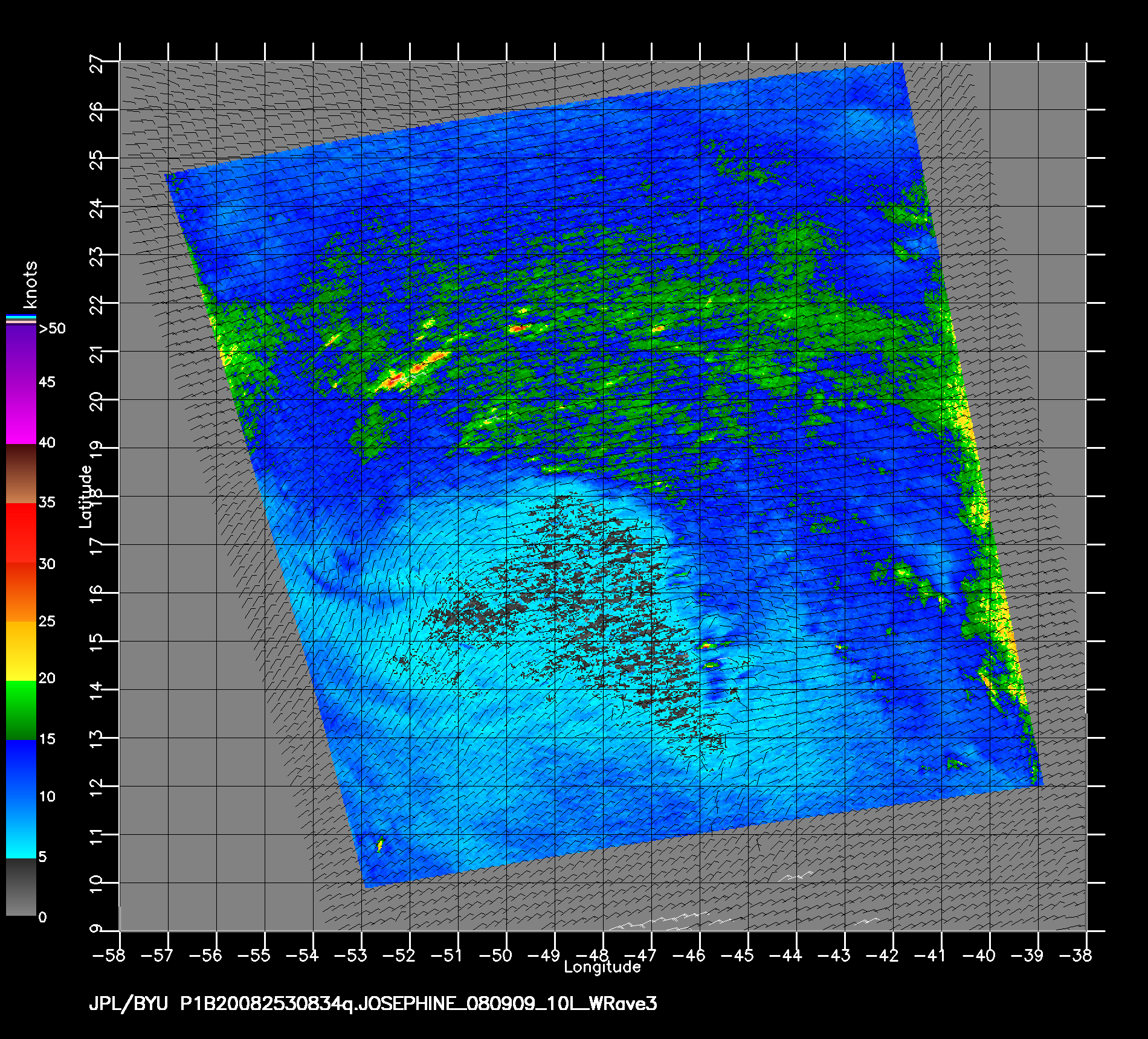Click the red 30-35 knot color band
Screen dimensions: 1148x1039
21,533
